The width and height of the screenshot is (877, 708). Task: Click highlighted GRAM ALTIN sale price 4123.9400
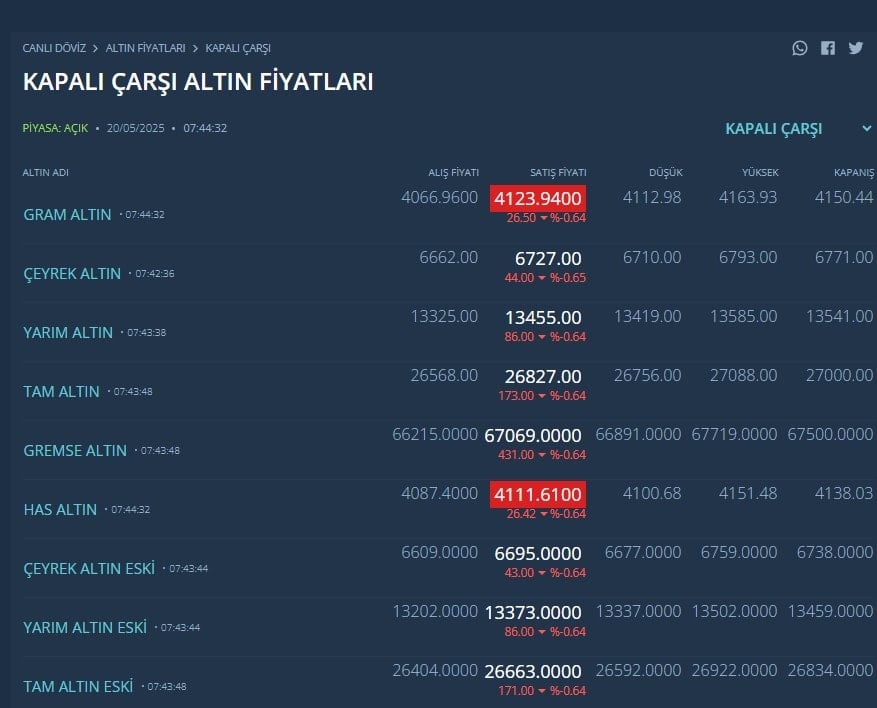pyautogui.click(x=537, y=199)
